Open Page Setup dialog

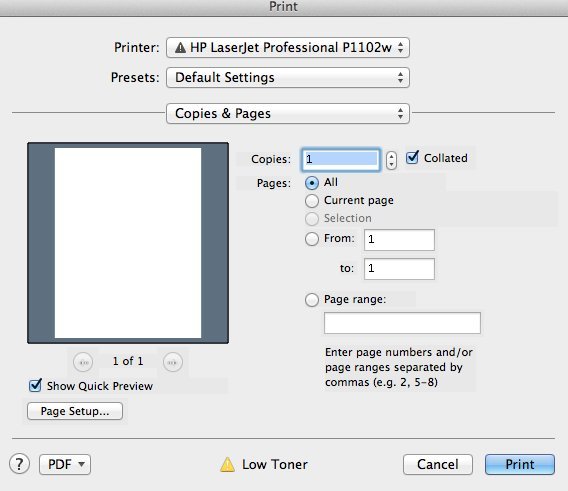pyautogui.click(x=75, y=411)
